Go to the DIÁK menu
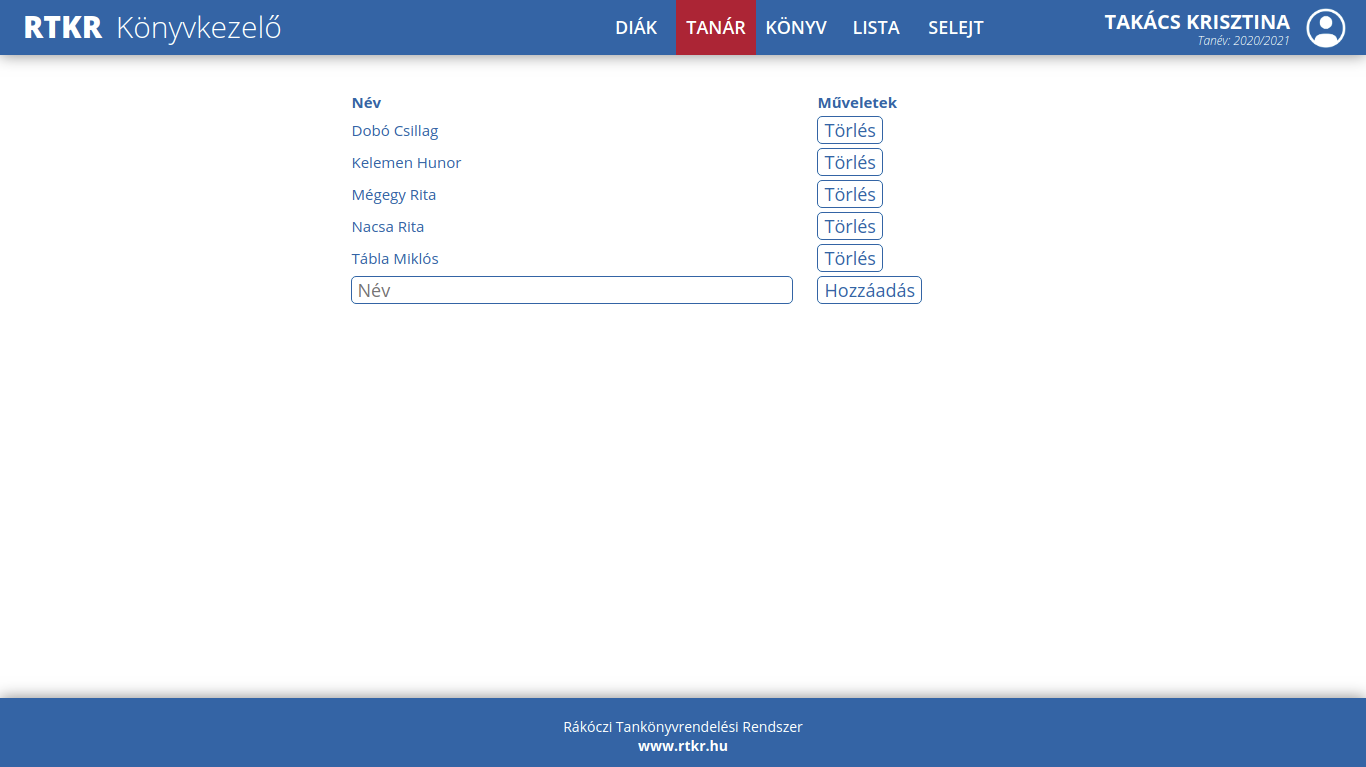This screenshot has width=1366, height=767. click(x=636, y=28)
